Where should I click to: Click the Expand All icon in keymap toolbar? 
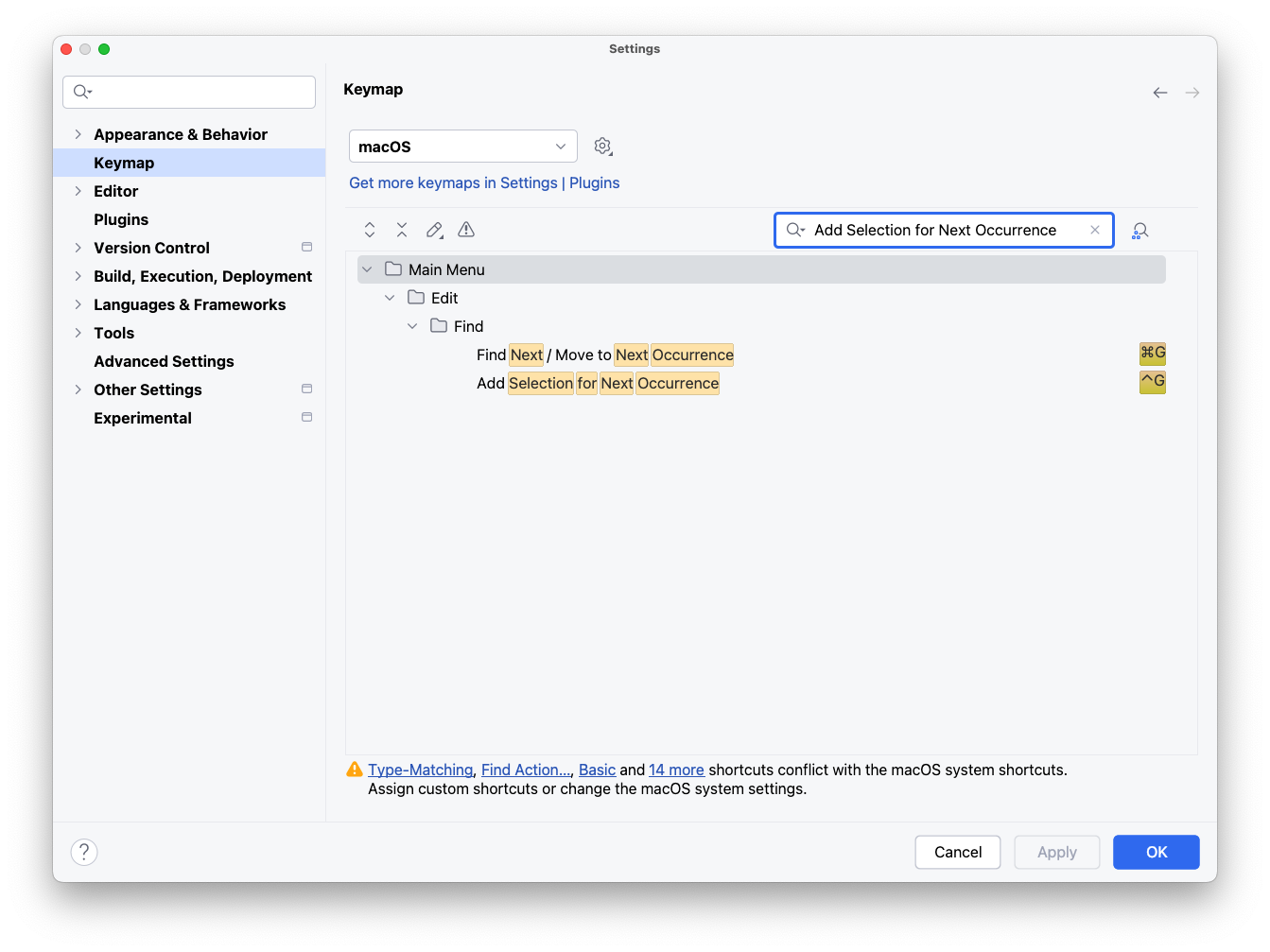(x=370, y=230)
